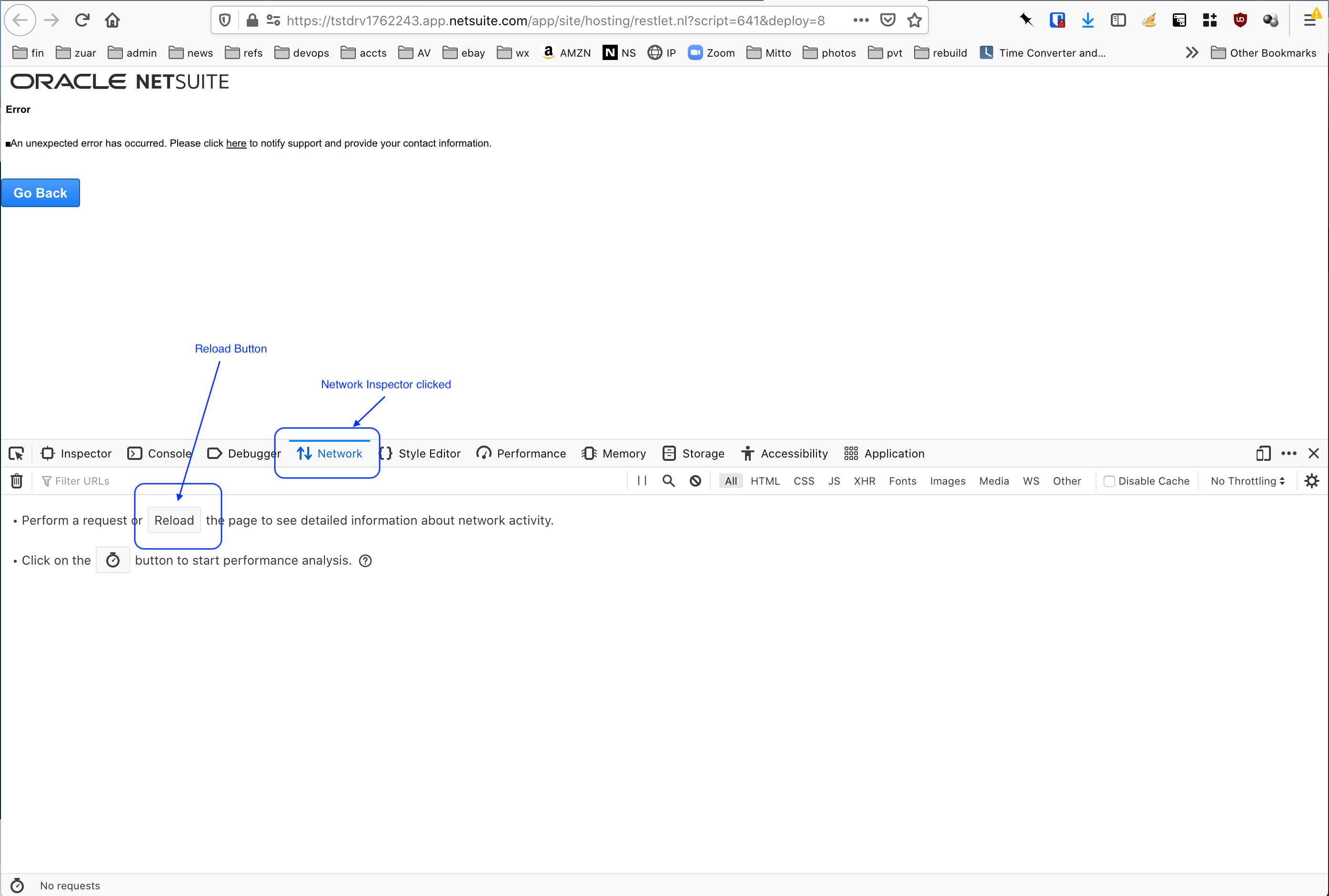
Task: Click the Filter URLs input field
Action: (x=332, y=481)
